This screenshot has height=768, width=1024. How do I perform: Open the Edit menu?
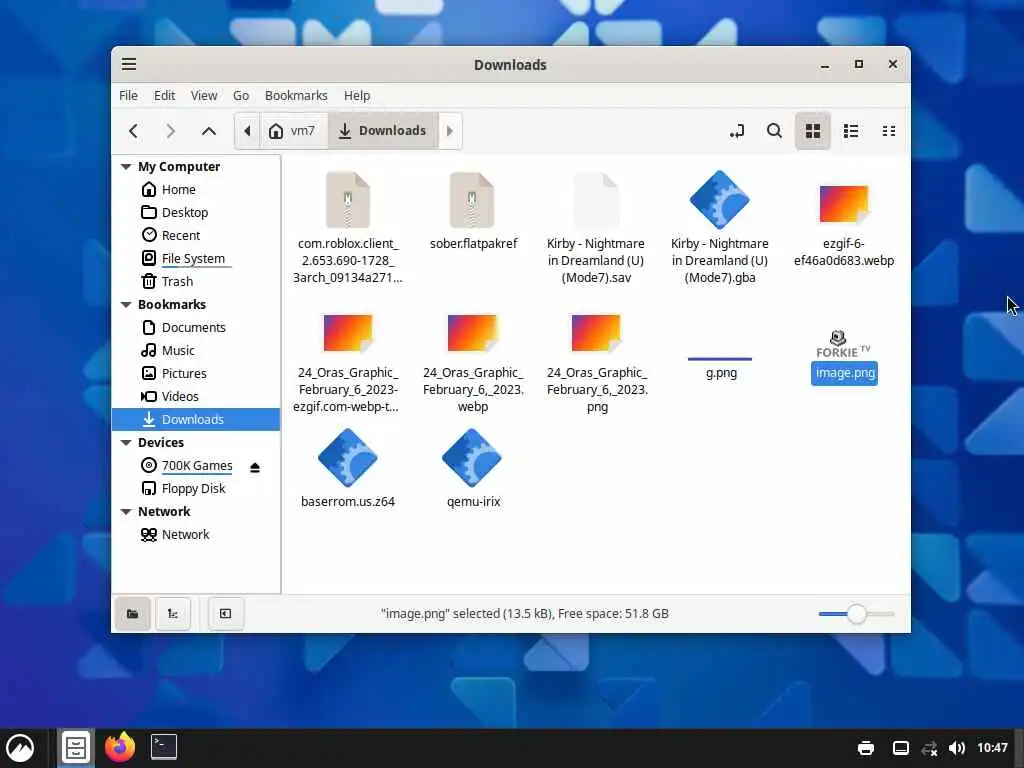point(164,95)
